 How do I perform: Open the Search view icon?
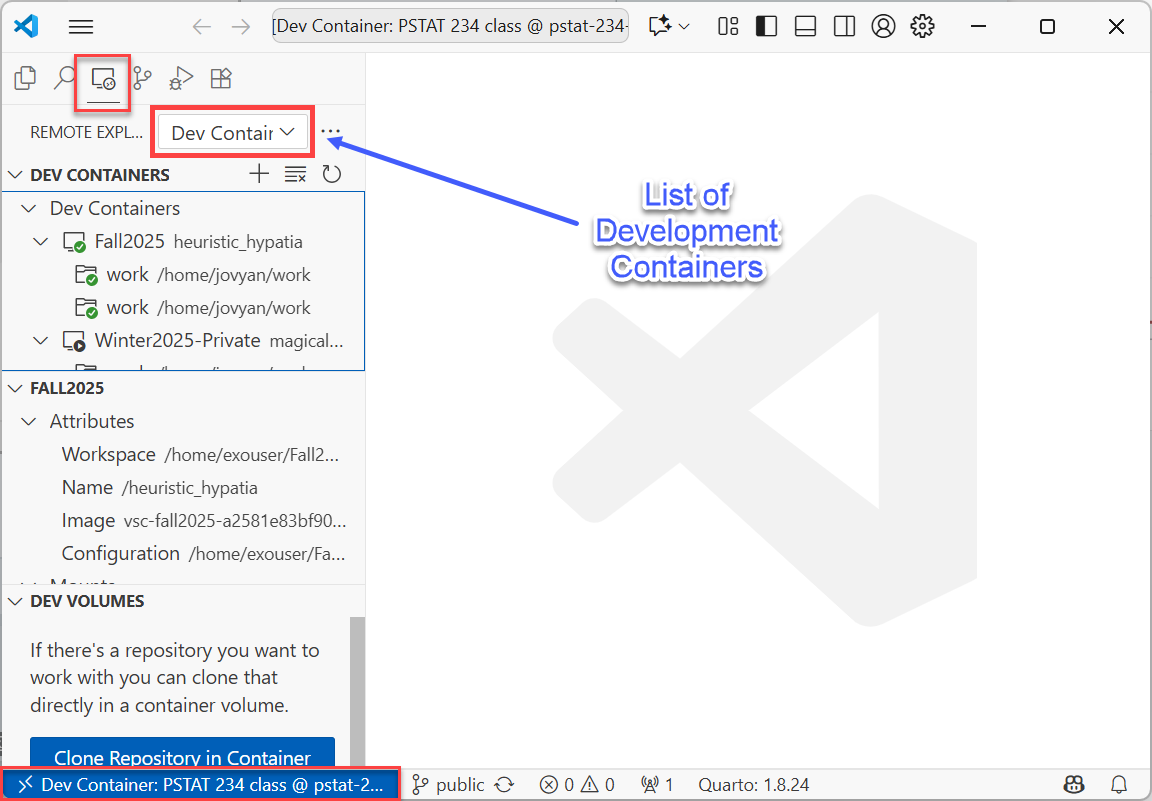pyautogui.click(x=64, y=78)
